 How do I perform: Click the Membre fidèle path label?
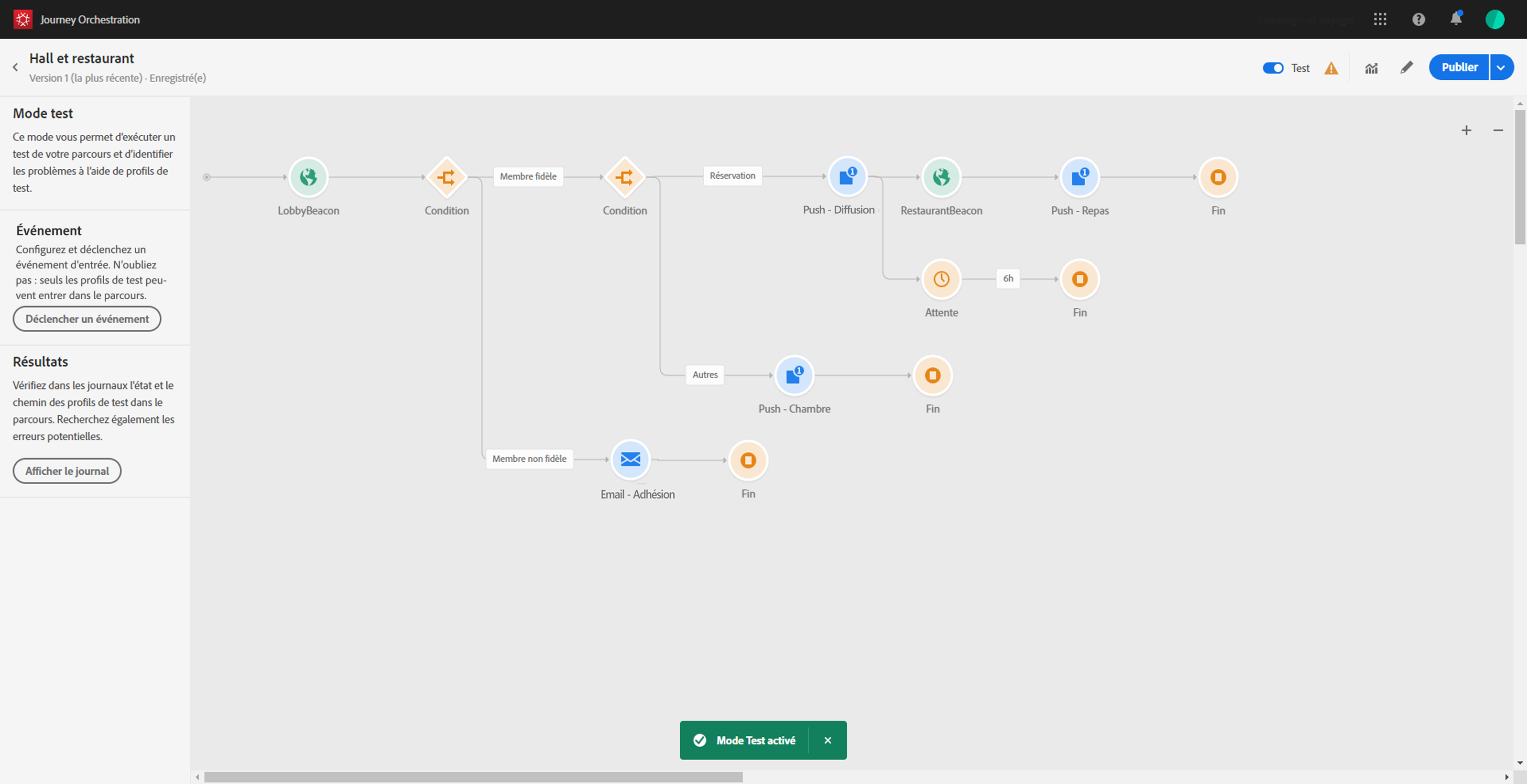(x=528, y=176)
